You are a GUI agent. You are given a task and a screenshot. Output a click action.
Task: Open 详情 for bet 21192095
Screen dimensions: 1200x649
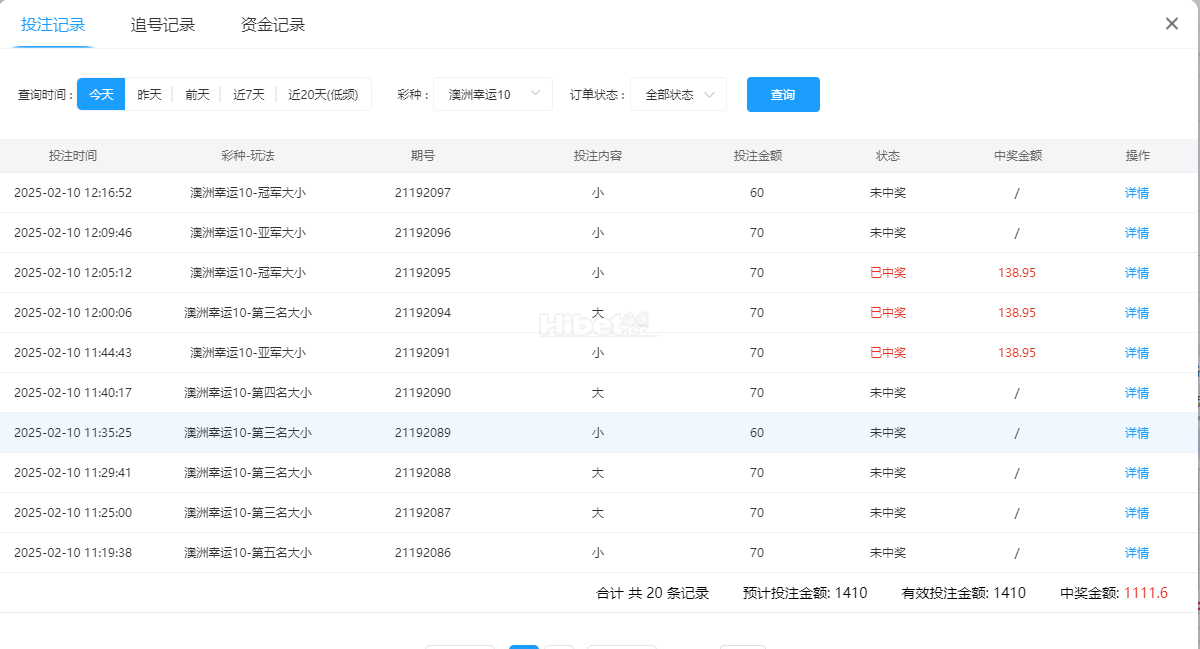coord(1137,273)
